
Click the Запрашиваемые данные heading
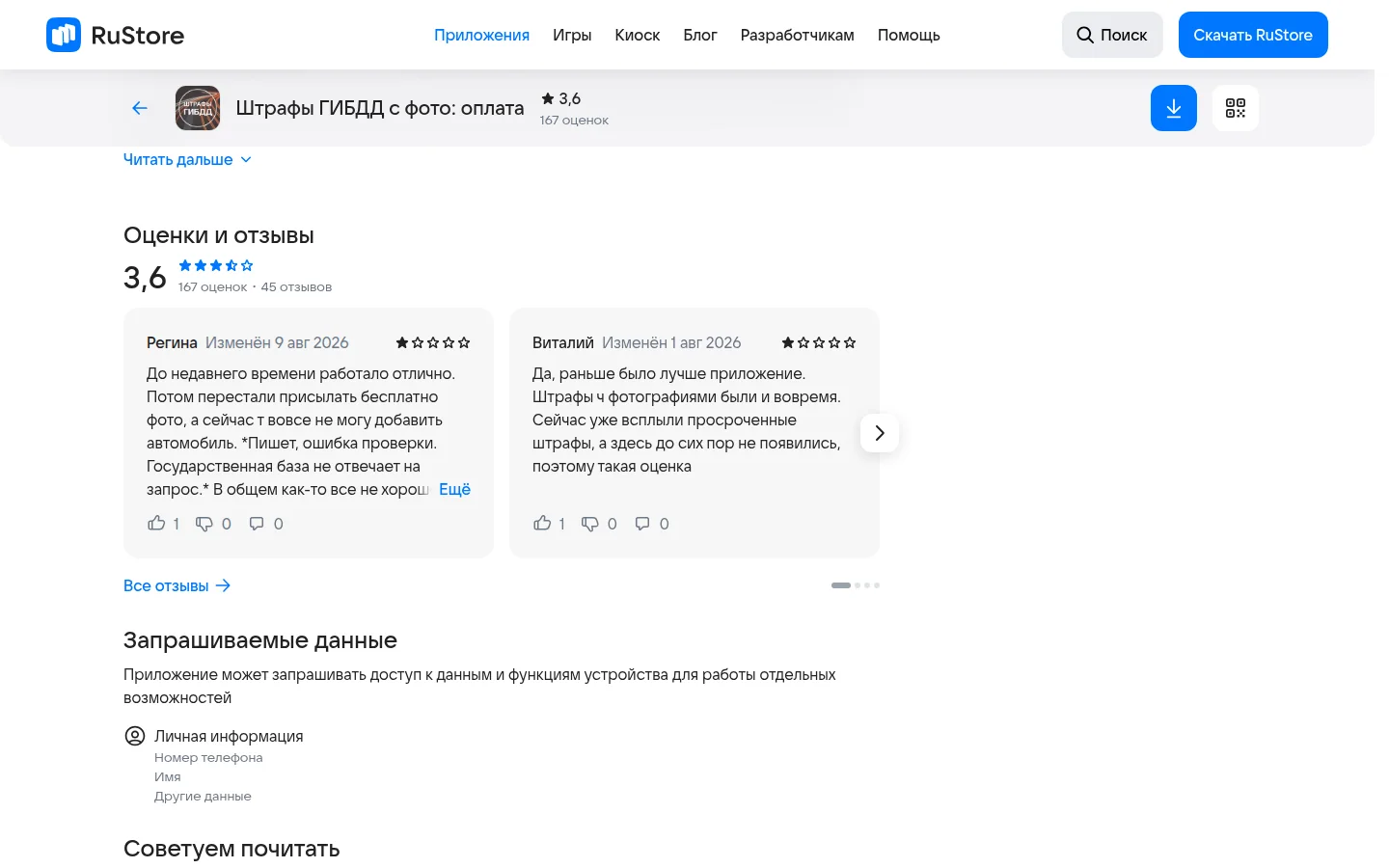(x=260, y=640)
